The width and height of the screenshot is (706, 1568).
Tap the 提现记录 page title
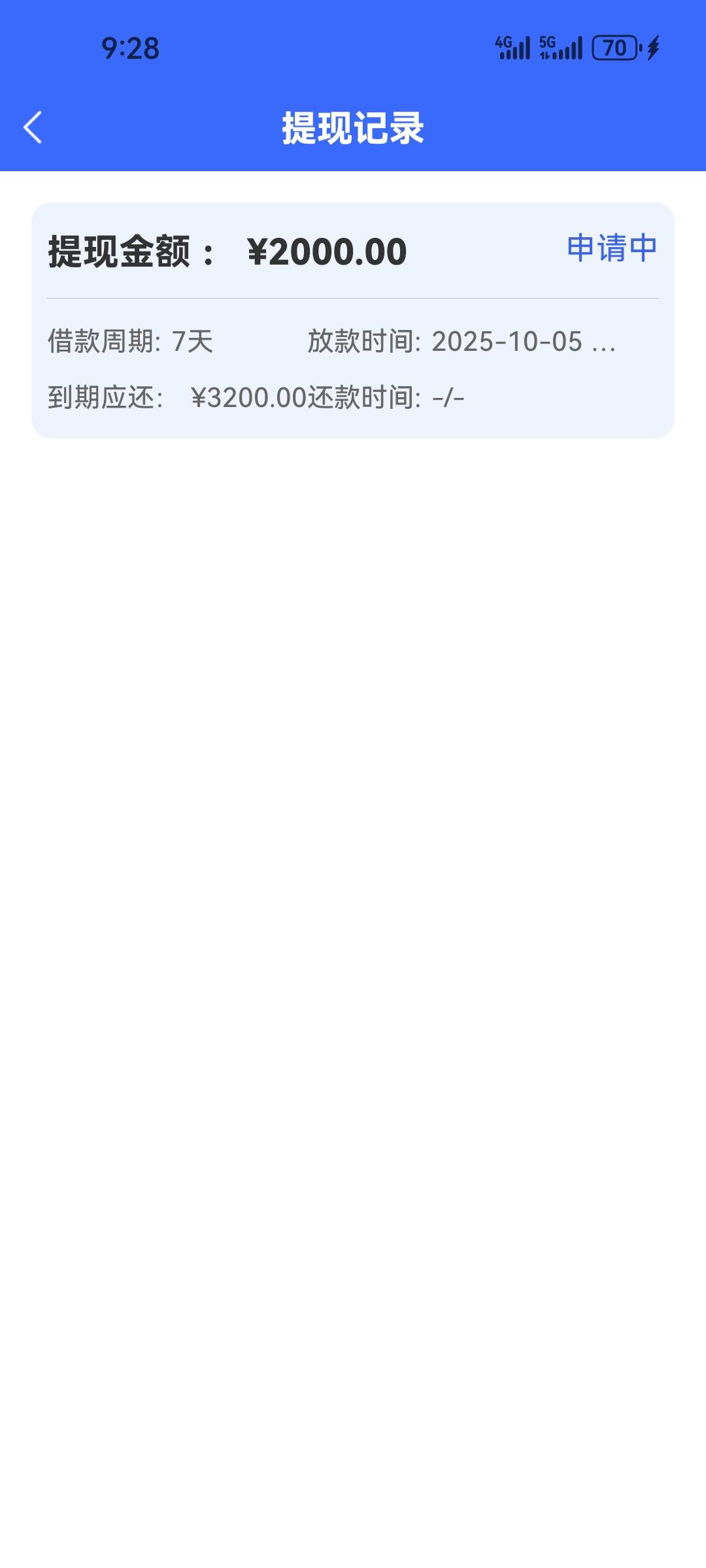point(353,128)
